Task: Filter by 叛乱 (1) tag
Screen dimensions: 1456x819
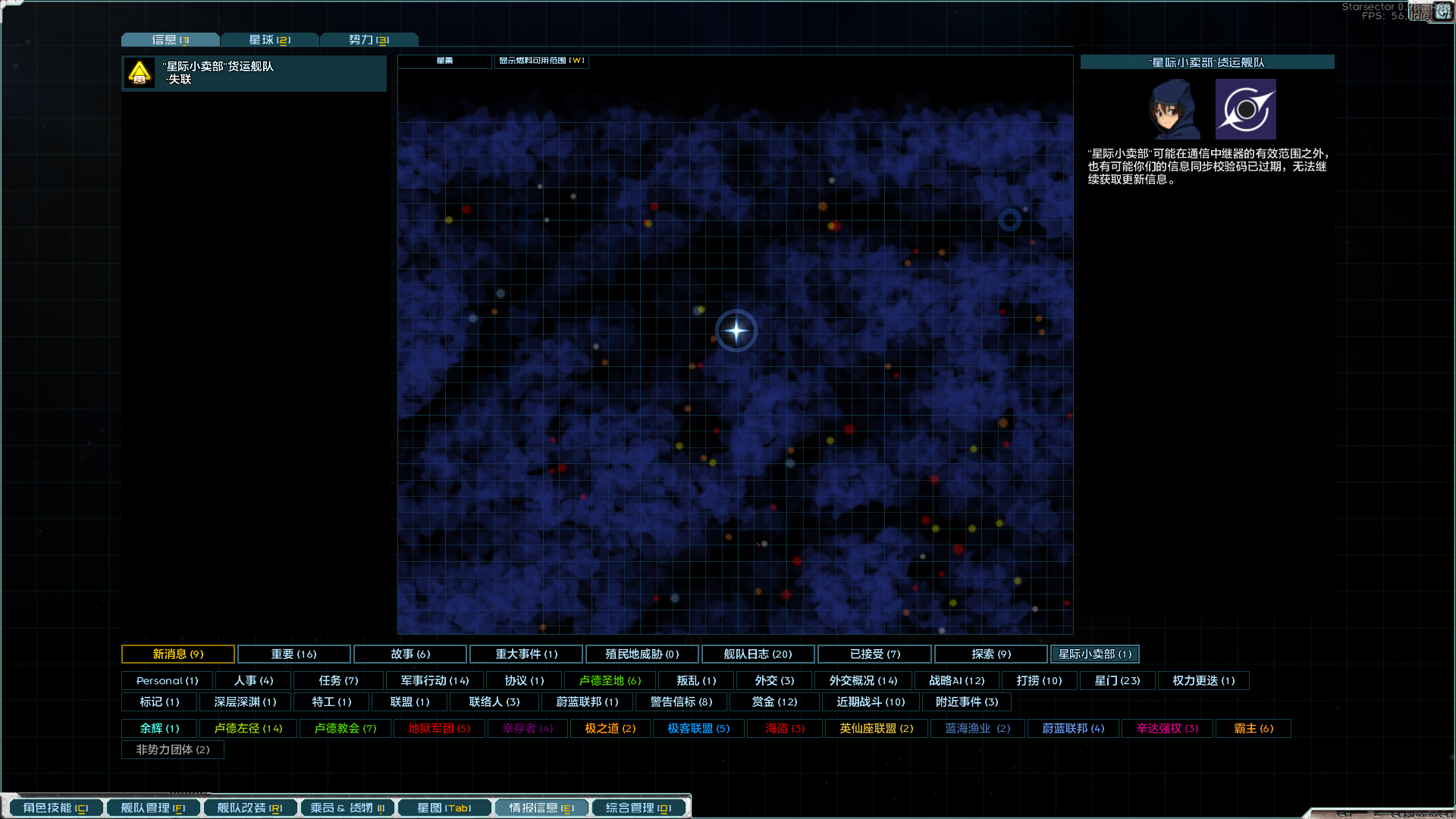Action: (x=696, y=680)
